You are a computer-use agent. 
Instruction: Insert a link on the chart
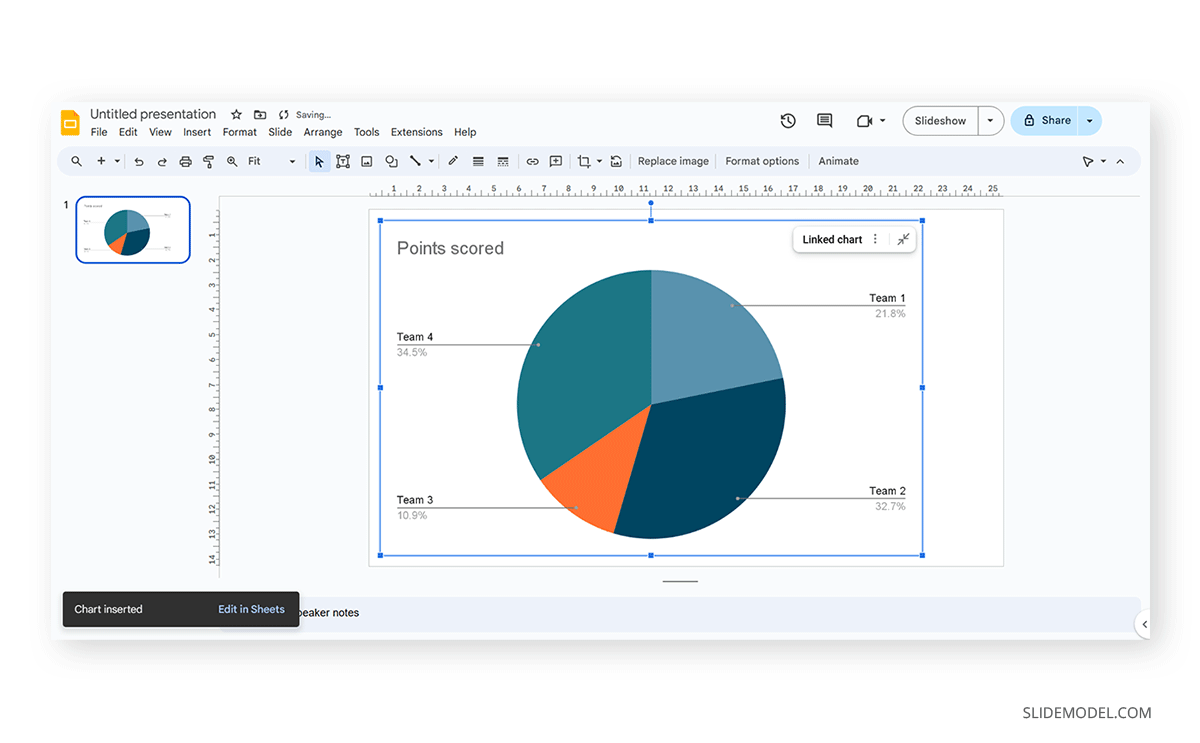[532, 161]
